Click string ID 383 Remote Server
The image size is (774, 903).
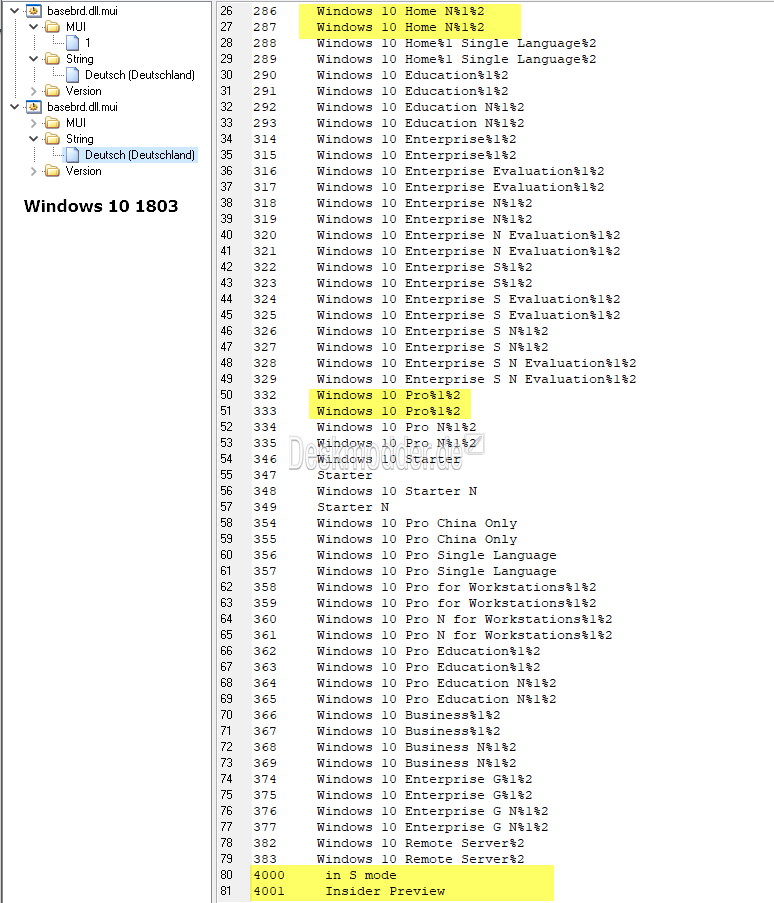click(x=420, y=859)
